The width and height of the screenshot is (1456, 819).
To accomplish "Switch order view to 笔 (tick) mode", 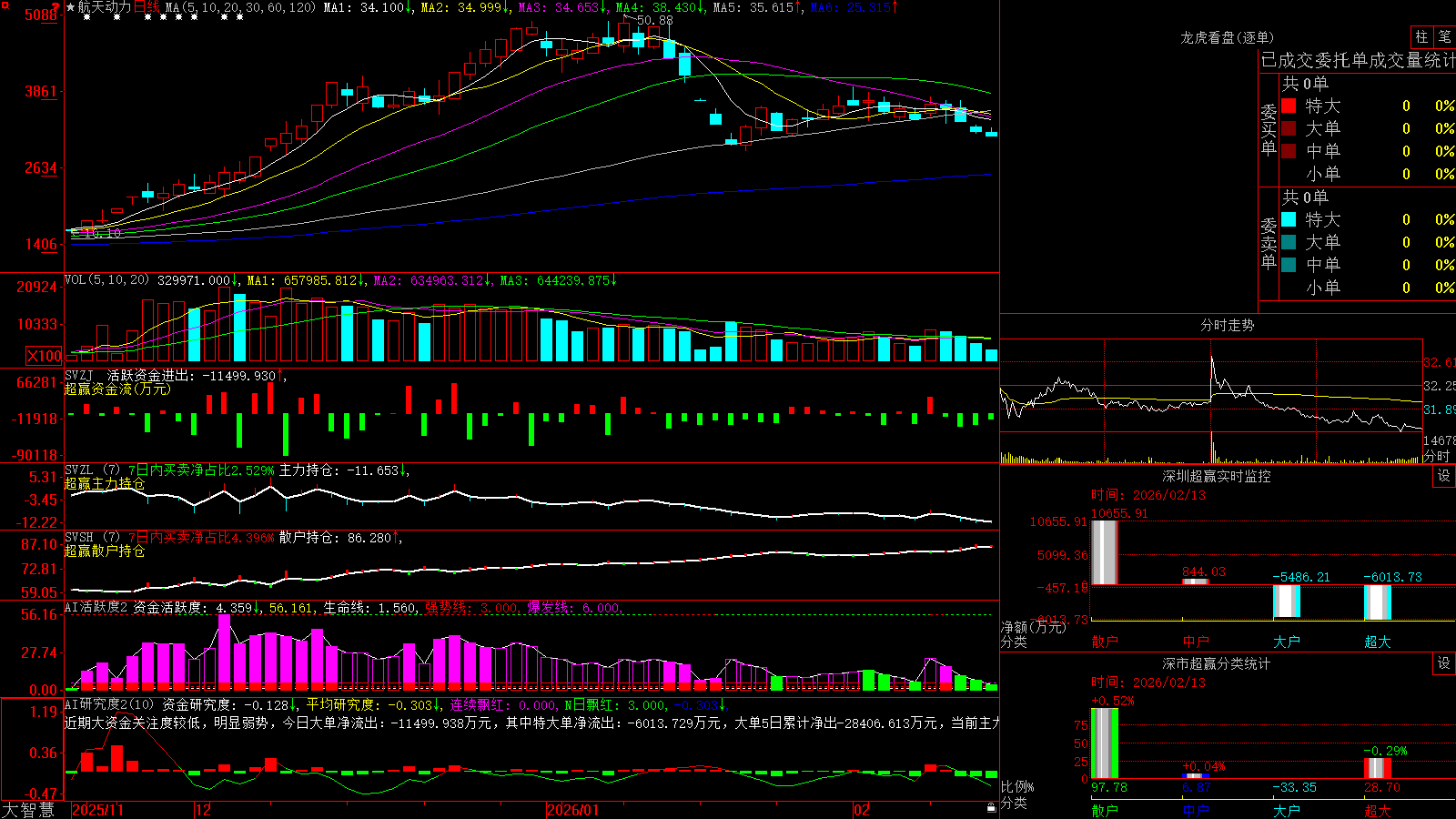I will tap(1445, 36).
